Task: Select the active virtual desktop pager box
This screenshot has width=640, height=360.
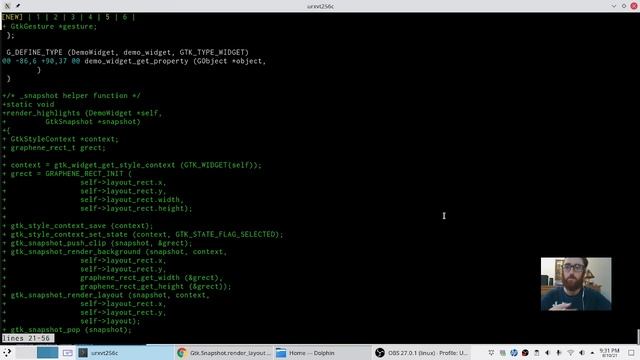Action: (47, 353)
